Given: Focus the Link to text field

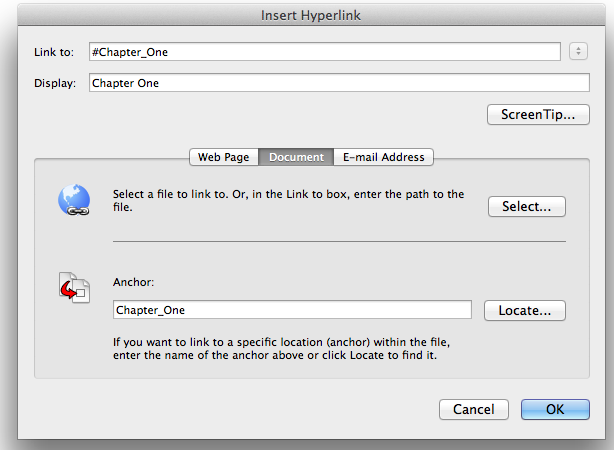Looking at the screenshot, I should pyautogui.click(x=325, y=52).
